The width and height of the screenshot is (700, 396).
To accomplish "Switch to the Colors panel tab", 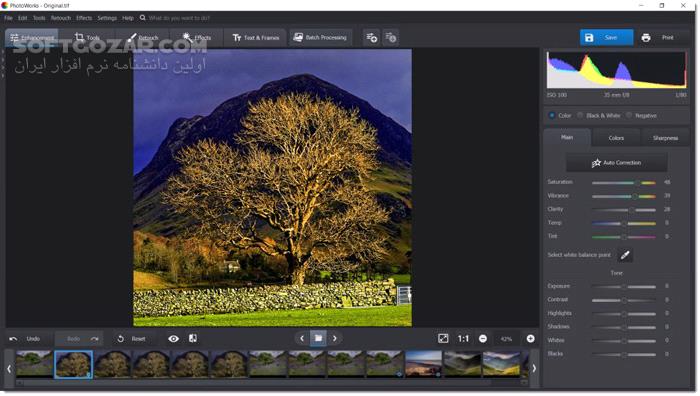I will (x=616, y=138).
